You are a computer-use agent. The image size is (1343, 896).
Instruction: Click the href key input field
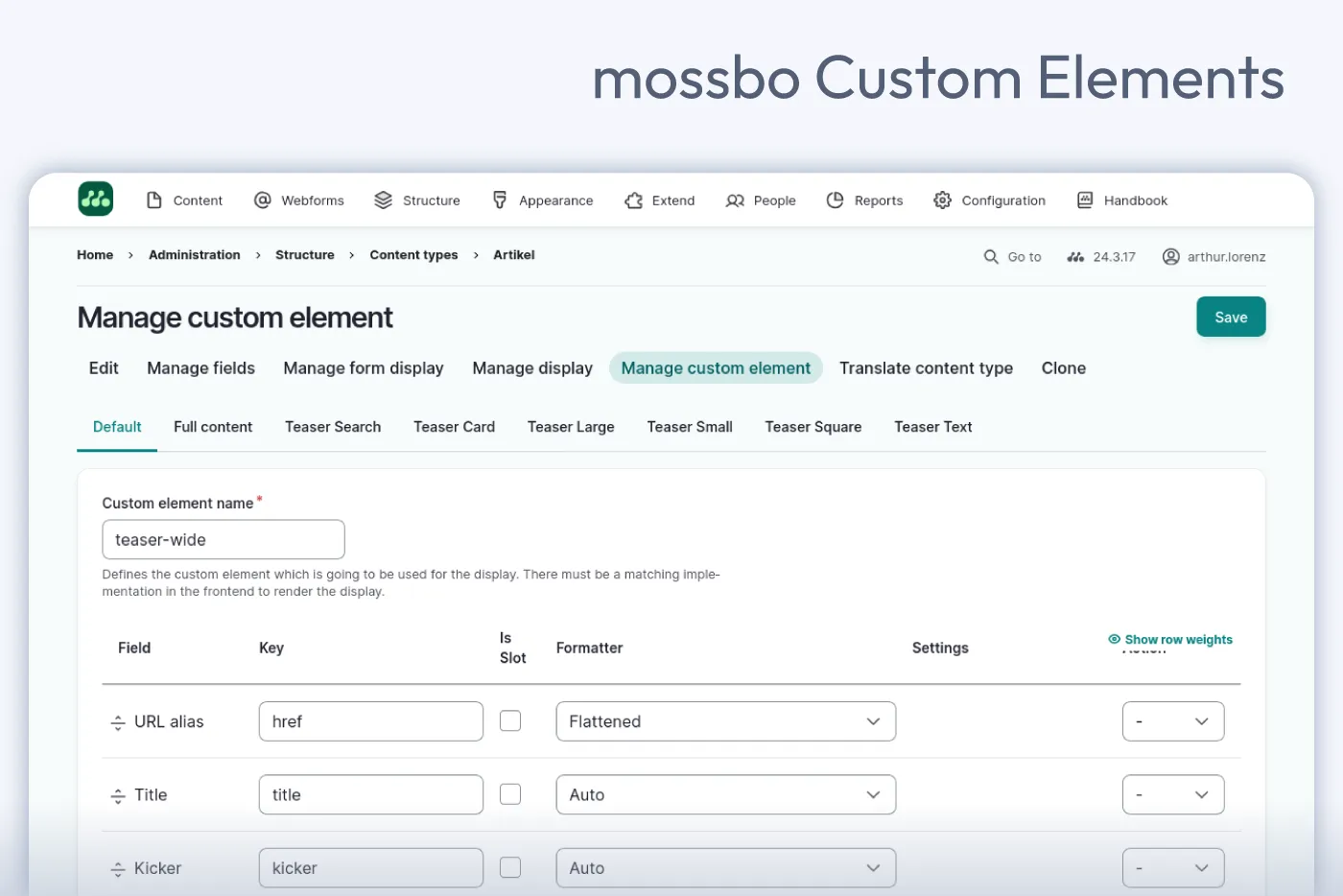pyautogui.click(x=371, y=721)
